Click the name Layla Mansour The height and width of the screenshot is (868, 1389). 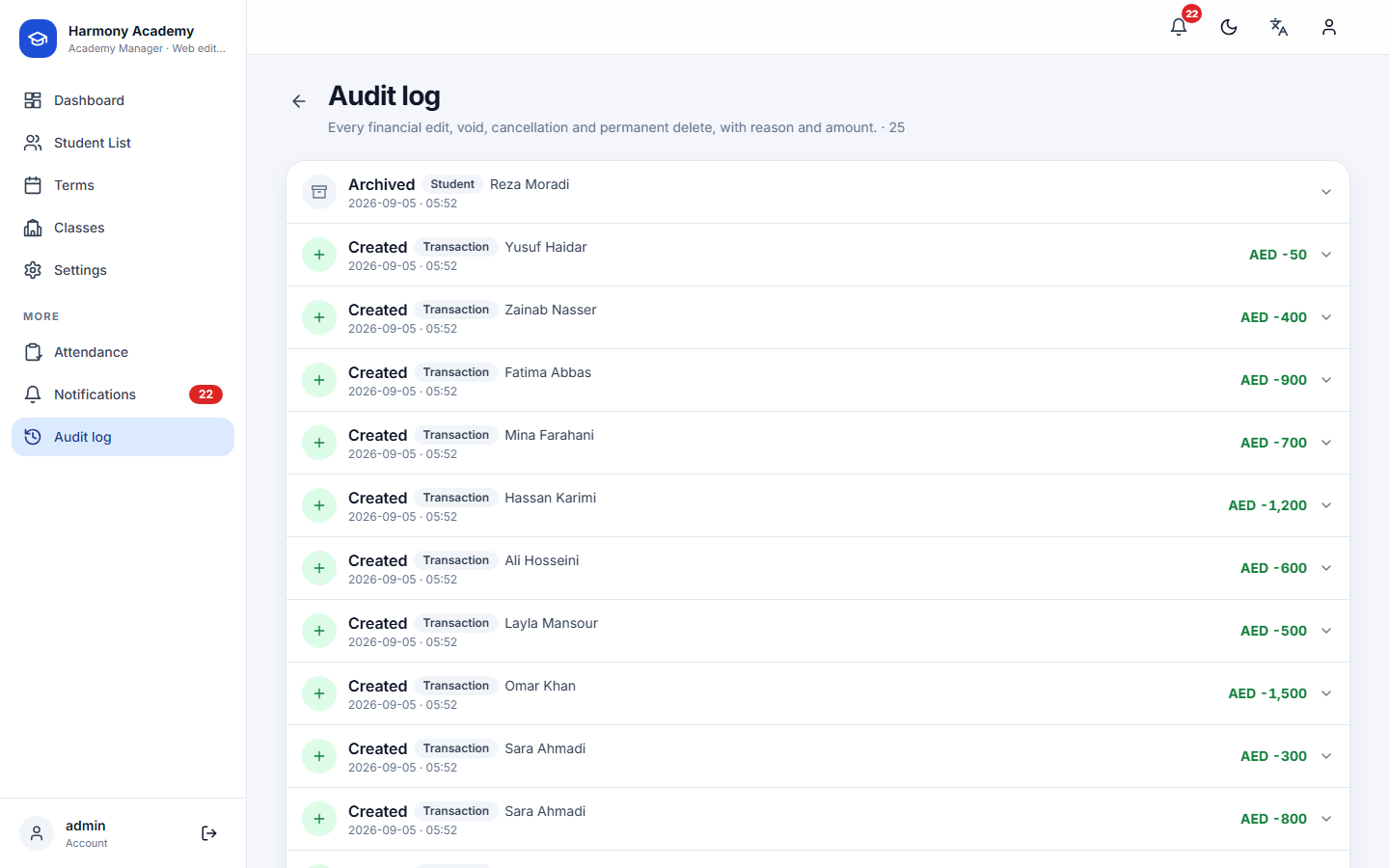click(x=552, y=623)
